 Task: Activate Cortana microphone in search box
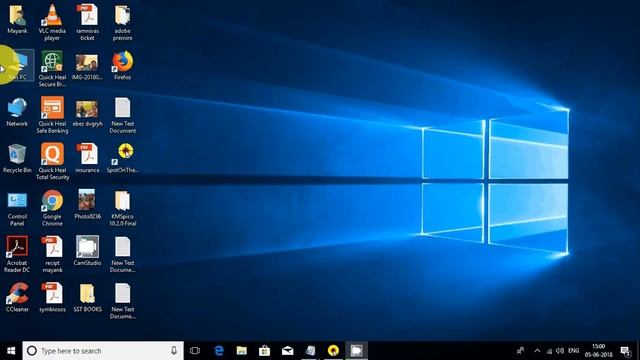pyautogui.click(x=174, y=351)
